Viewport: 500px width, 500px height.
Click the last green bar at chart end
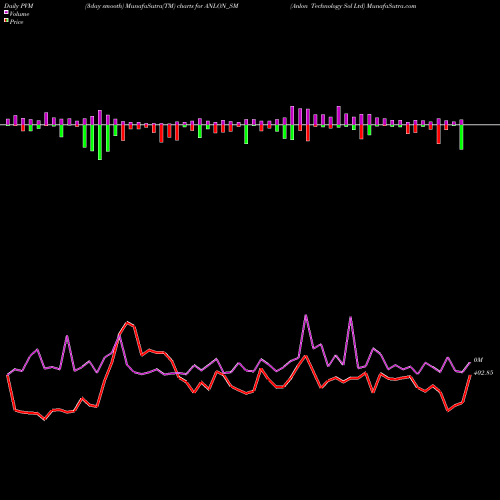[x=461, y=137]
